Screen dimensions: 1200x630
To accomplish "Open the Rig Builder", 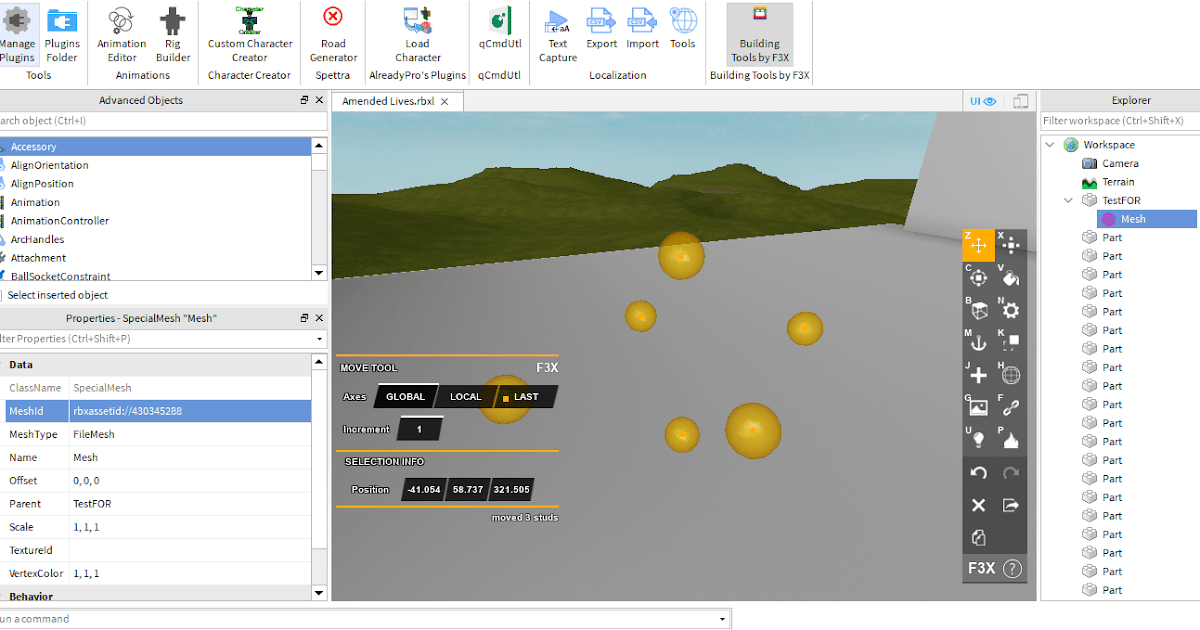I will click(x=173, y=35).
